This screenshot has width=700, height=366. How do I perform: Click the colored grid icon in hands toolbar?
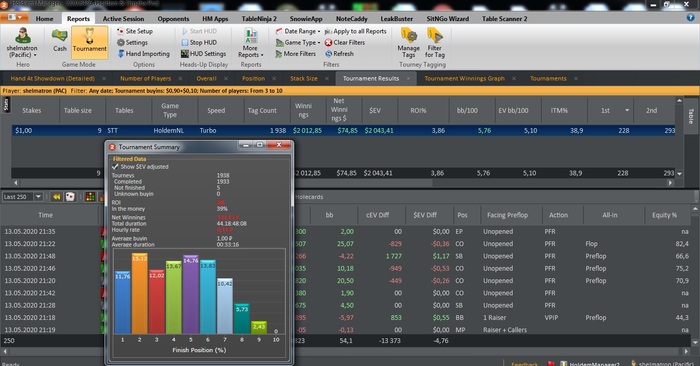pyautogui.click(x=90, y=197)
